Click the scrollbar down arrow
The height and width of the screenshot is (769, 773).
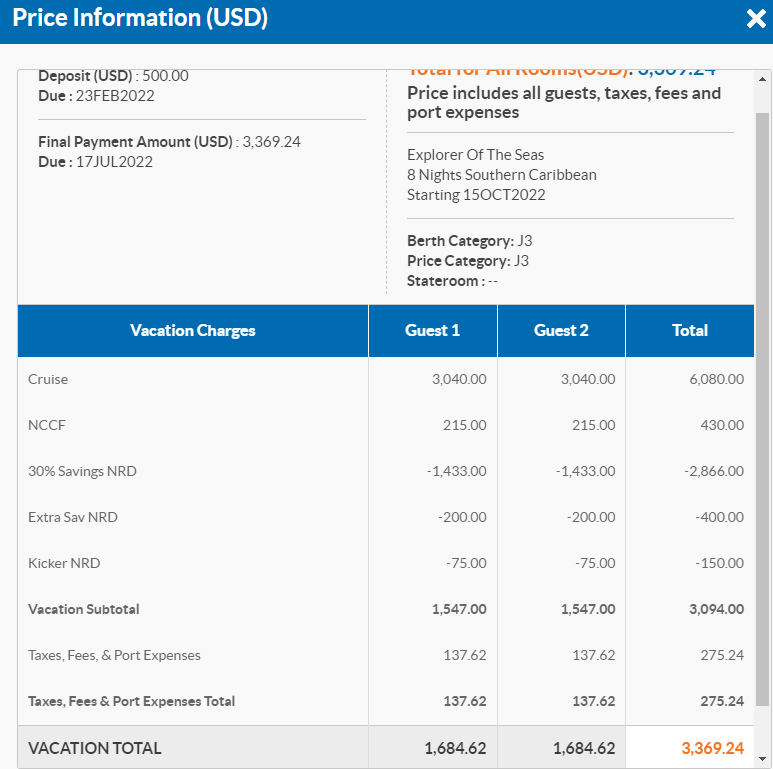[x=762, y=760]
